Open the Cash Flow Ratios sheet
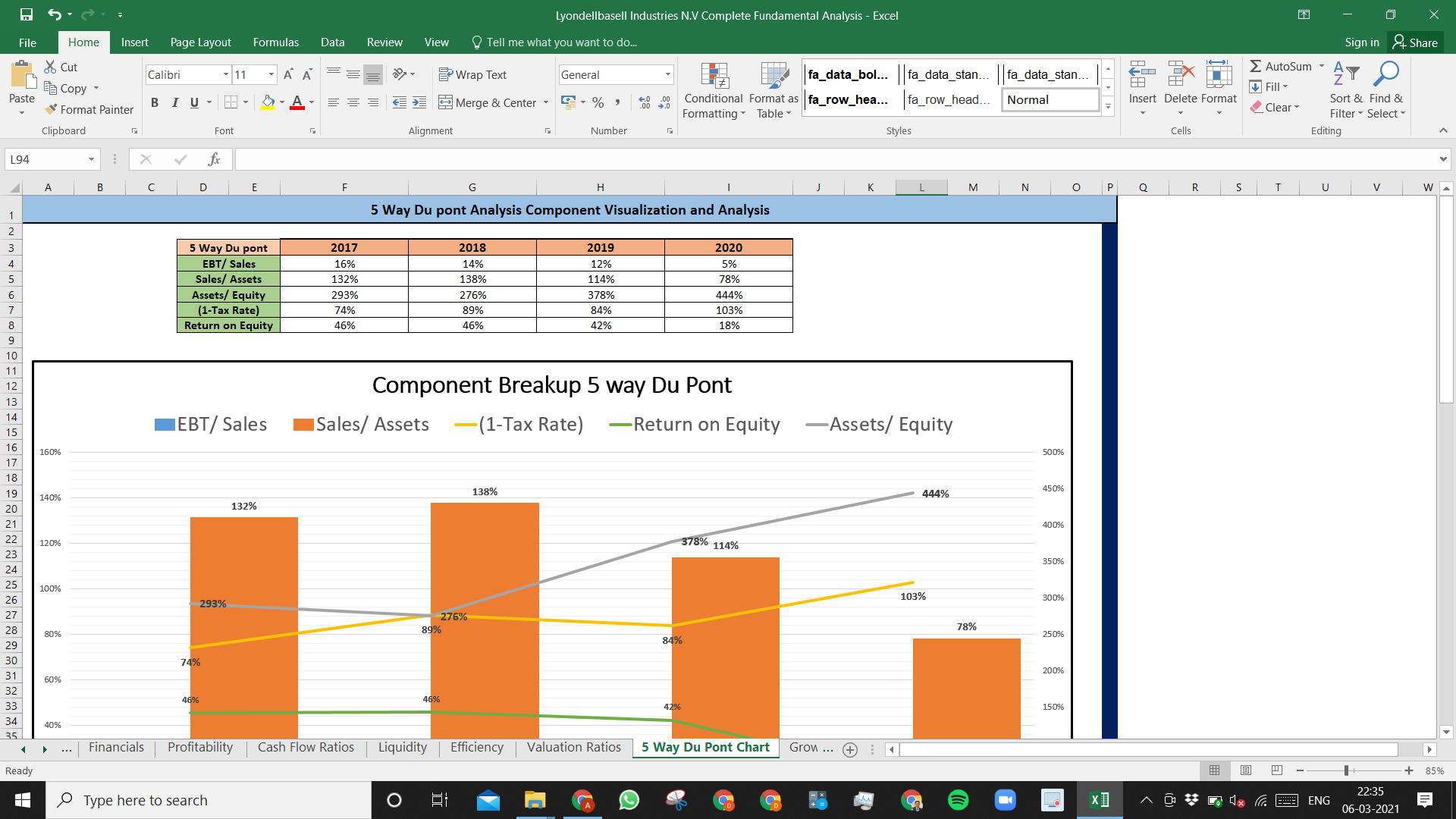This screenshot has height=819, width=1456. pos(306,748)
